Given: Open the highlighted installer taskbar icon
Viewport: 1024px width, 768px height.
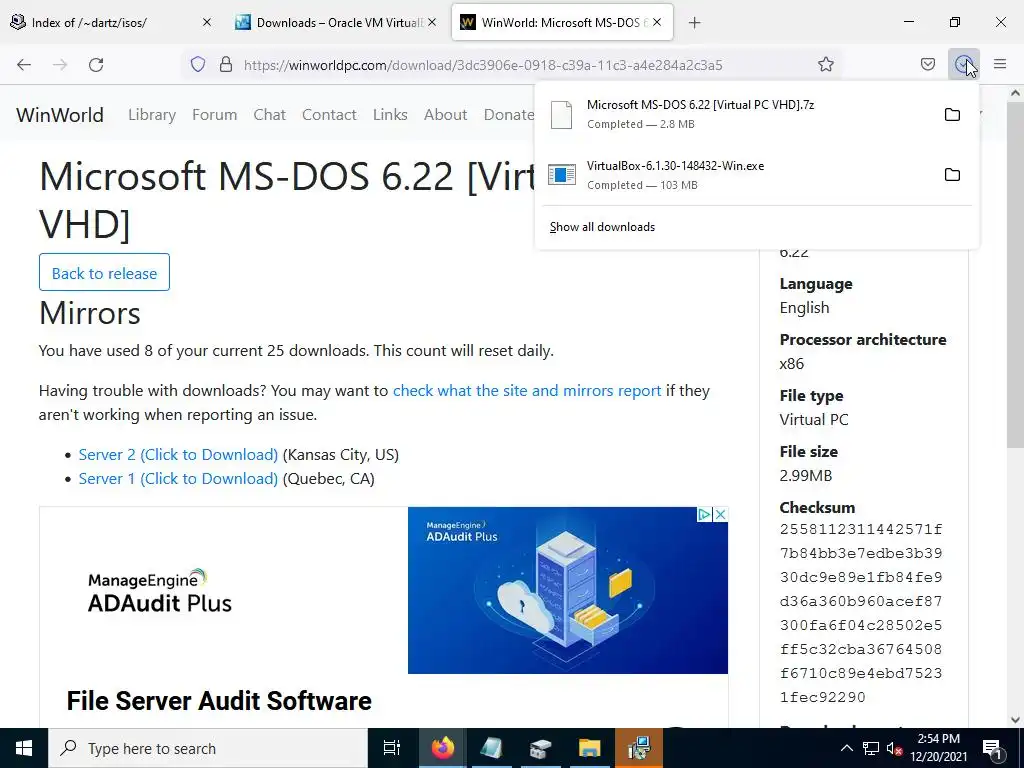Looking at the screenshot, I should pyautogui.click(x=639, y=748).
